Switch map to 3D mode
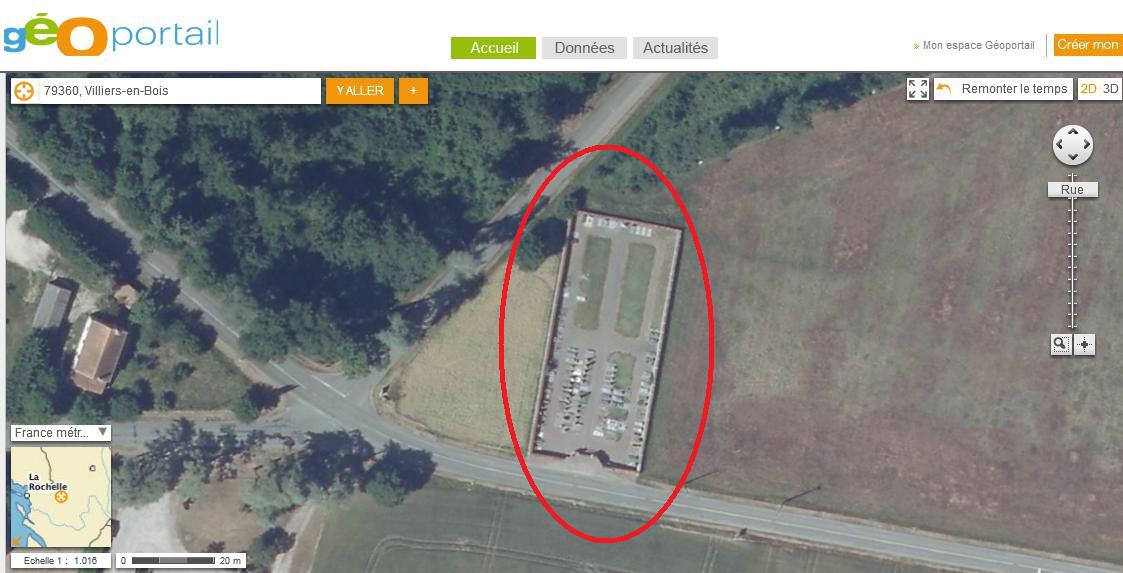The image size is (1123, 573). click(1110, 89)
